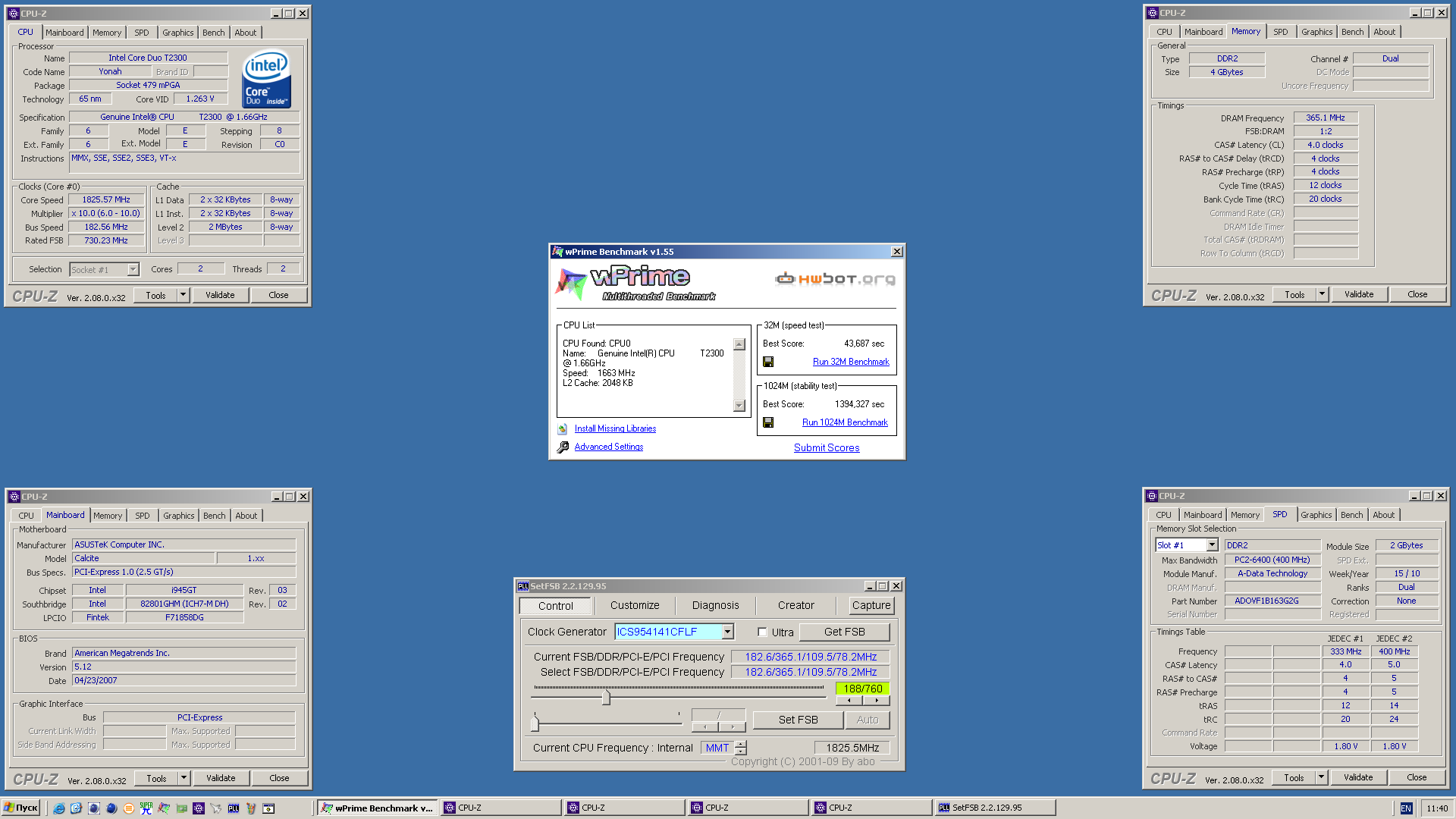Image resolution: width=1456 pixels, height=819 pixels.
Task: Enable the Ultra checkbox in SetFSB
Action: click(x=762, y=632)
